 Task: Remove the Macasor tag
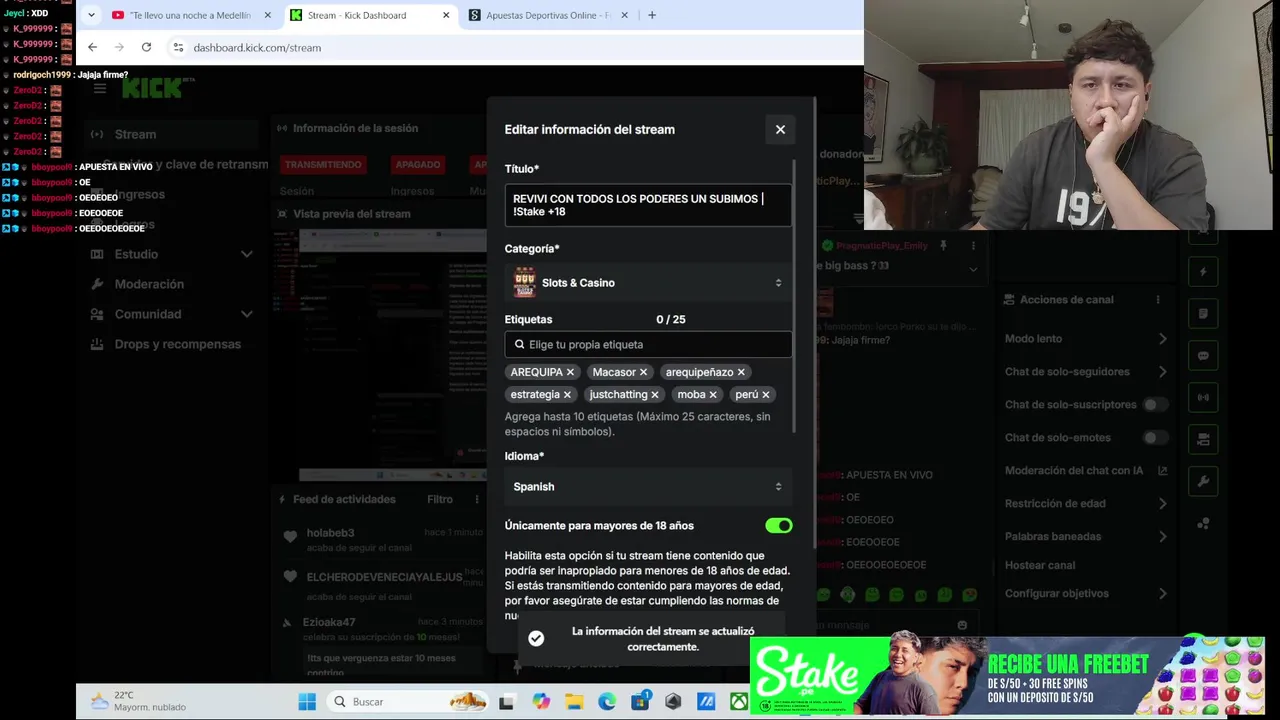click(643, 372)
